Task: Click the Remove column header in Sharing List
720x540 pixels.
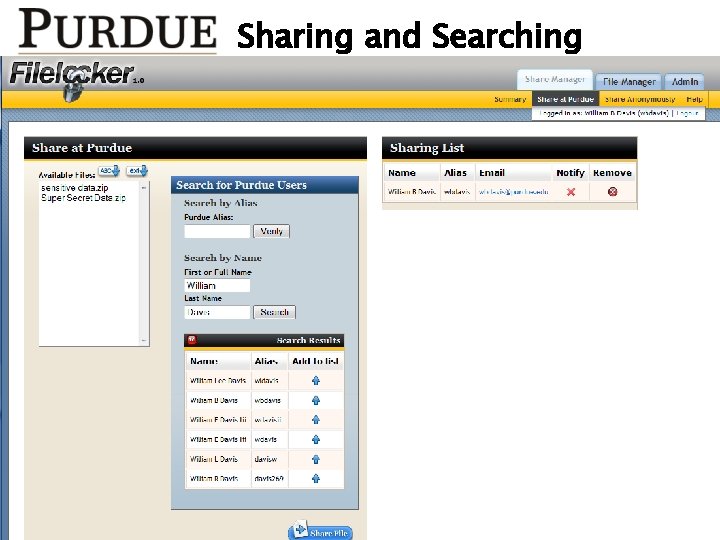Action: tap(612, 173)
